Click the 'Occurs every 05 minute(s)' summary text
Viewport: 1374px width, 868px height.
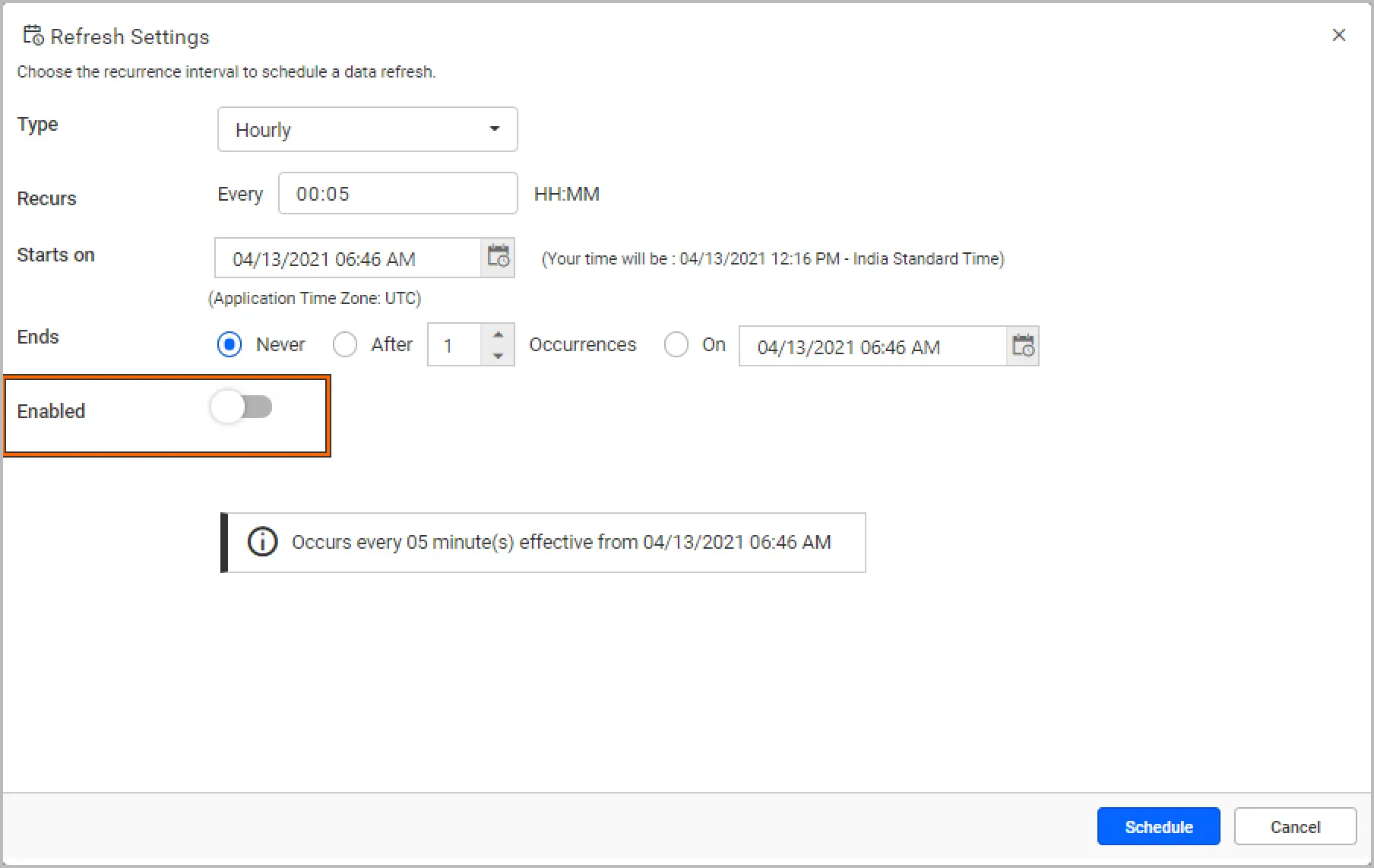pyautogui.click(x=561, y=543)
